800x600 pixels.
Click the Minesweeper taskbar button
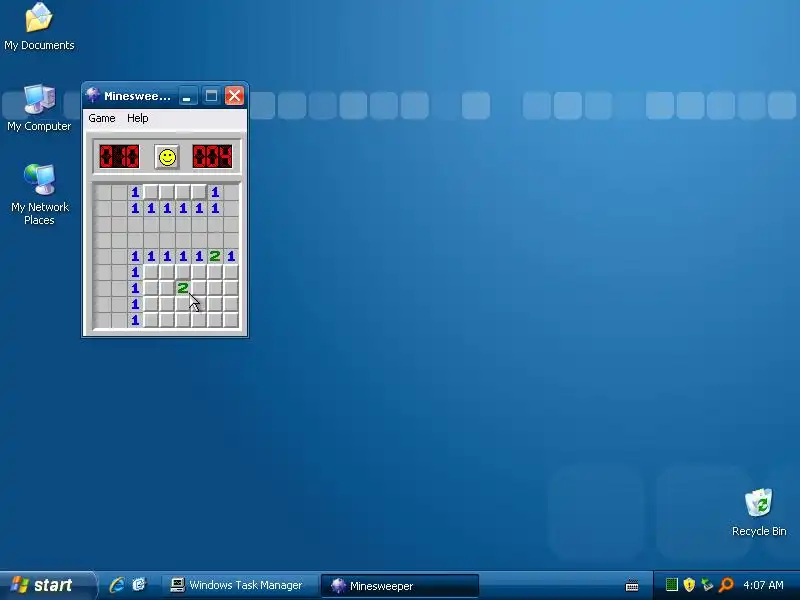coord(399,586)
